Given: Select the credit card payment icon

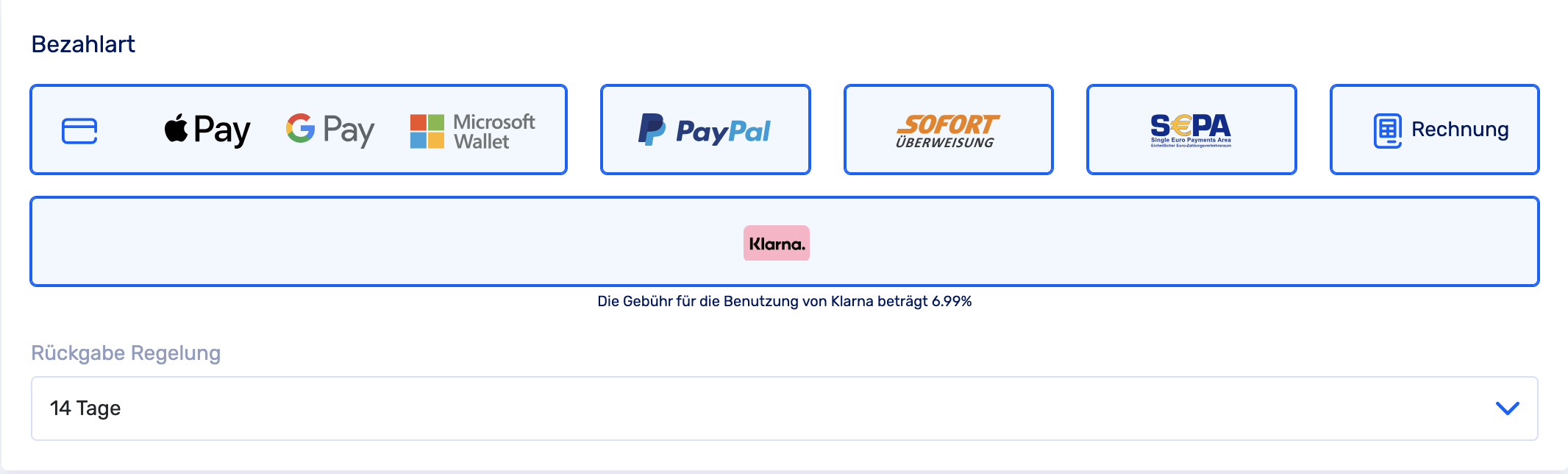Looking at the screenshot, I should pyautogui.click(x=79, y=131).
